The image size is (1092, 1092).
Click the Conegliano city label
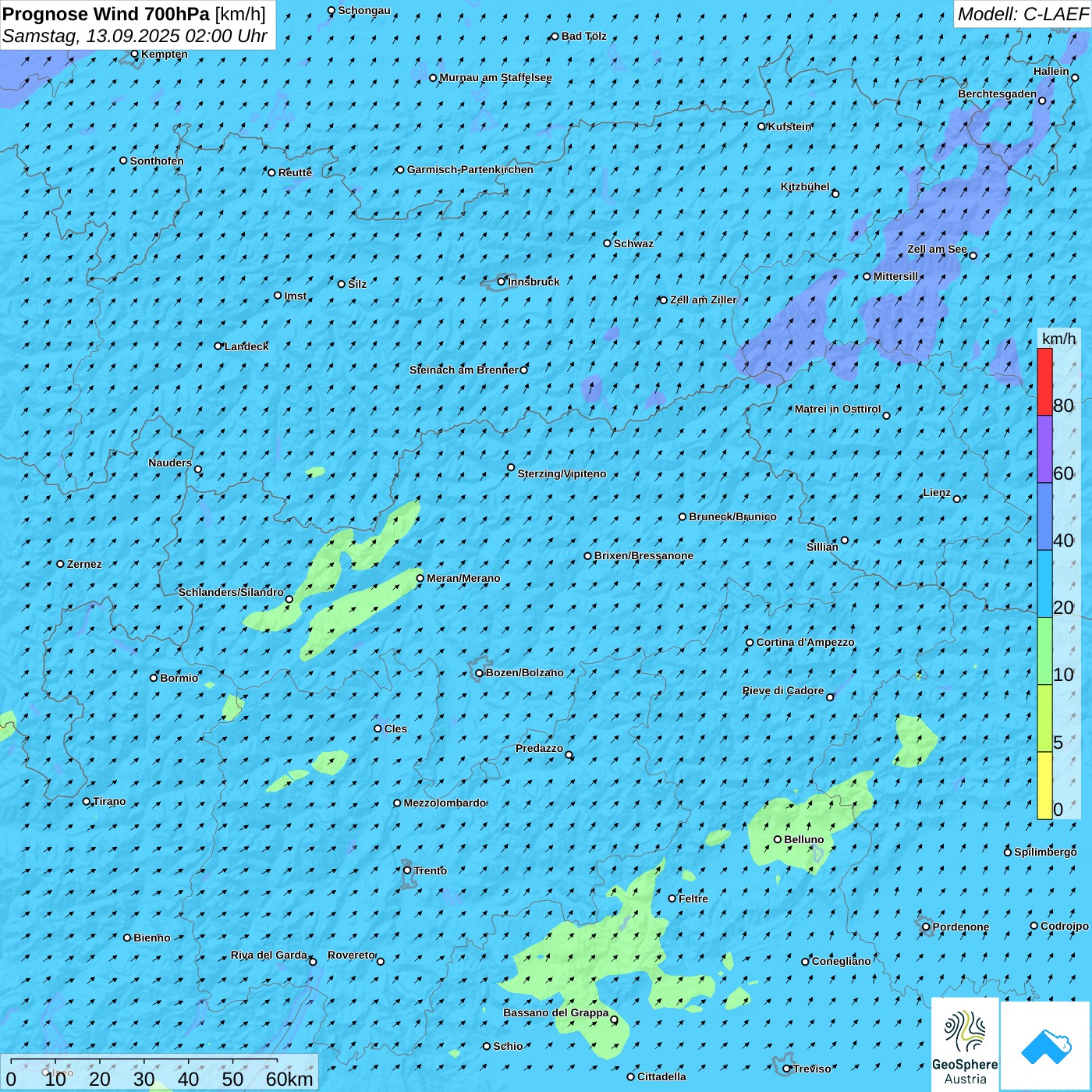841,961
